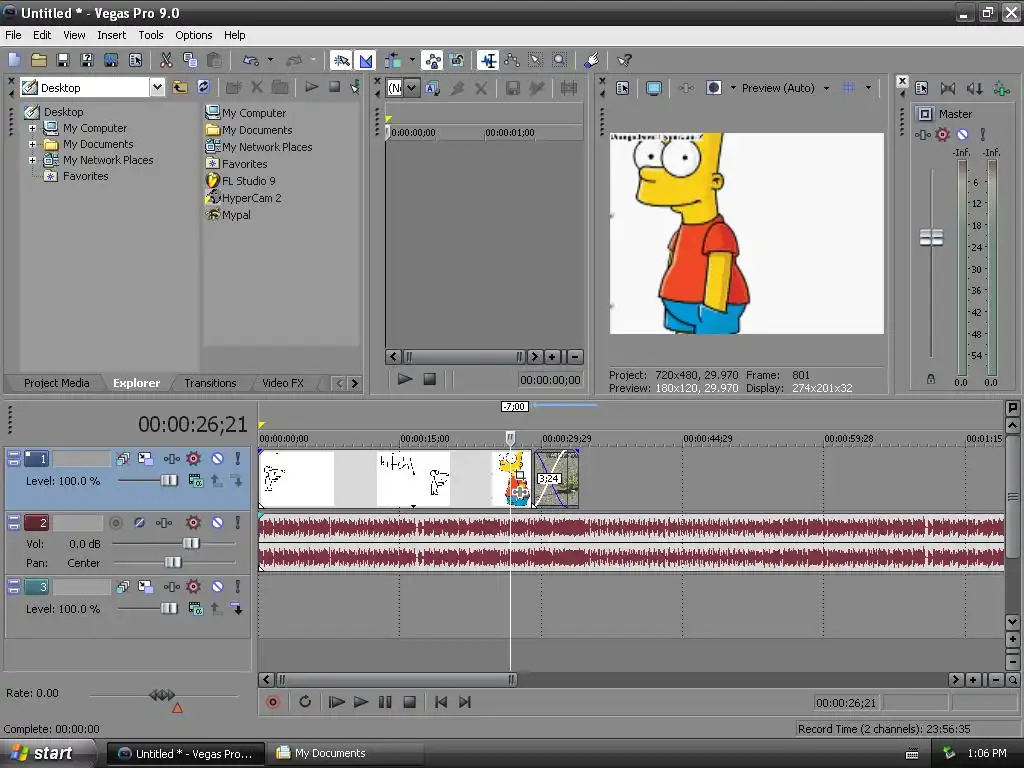Select Favorites in the folder tree

pyautogui.click(x=86, y=176)
